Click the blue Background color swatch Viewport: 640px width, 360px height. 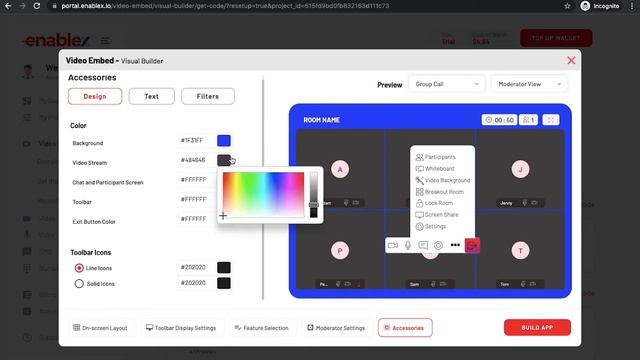click(x=224, y=141)
